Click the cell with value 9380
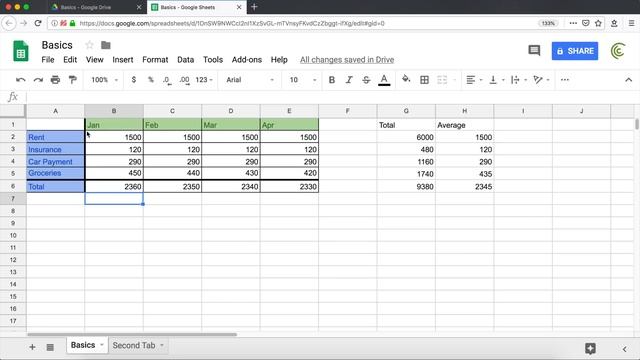640x360 pixels. click(406, 187)
